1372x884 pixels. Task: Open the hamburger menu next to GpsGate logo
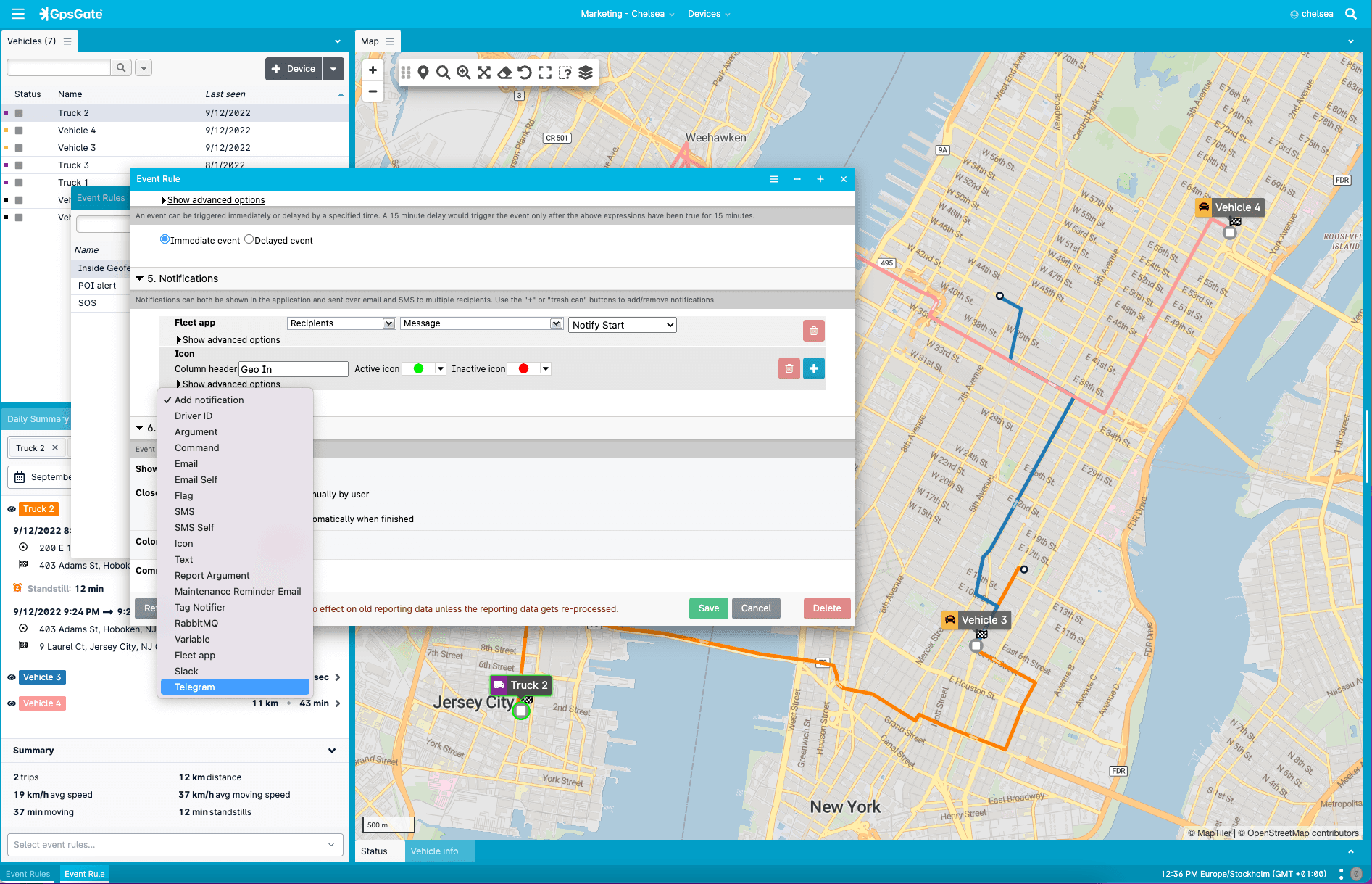pyautogui.click(x=18, y=14)
